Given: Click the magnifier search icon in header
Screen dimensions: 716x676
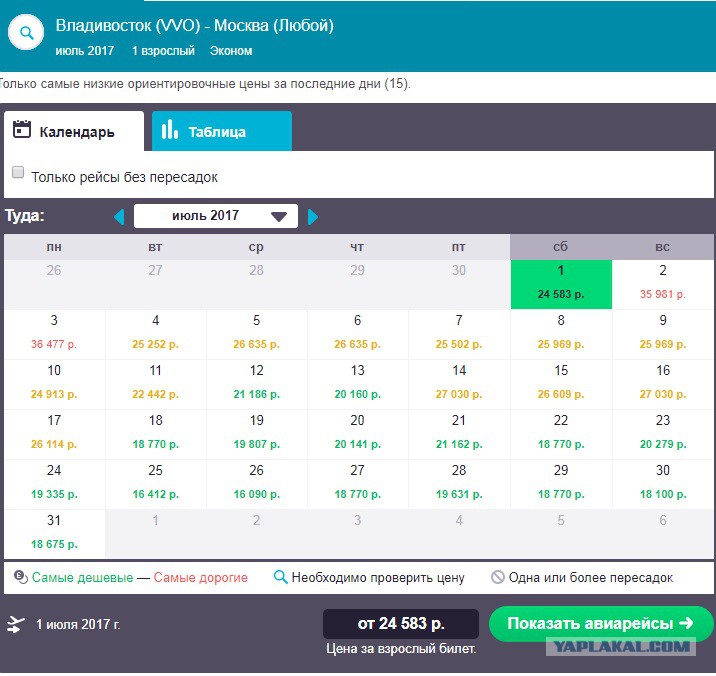Looking at the screenshot, I should [26, 32].
